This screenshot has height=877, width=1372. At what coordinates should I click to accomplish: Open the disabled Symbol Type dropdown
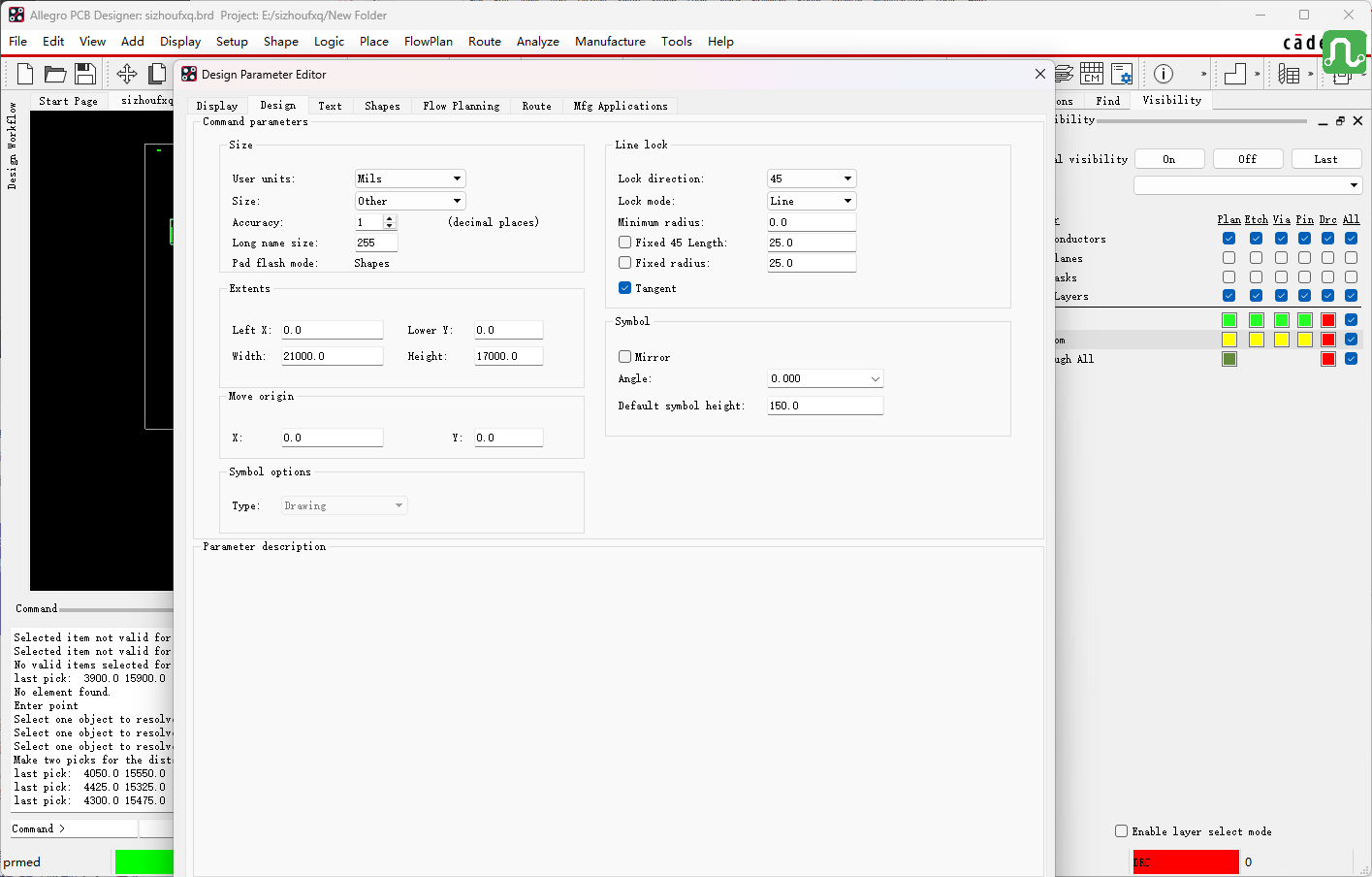tap(344, 505)
